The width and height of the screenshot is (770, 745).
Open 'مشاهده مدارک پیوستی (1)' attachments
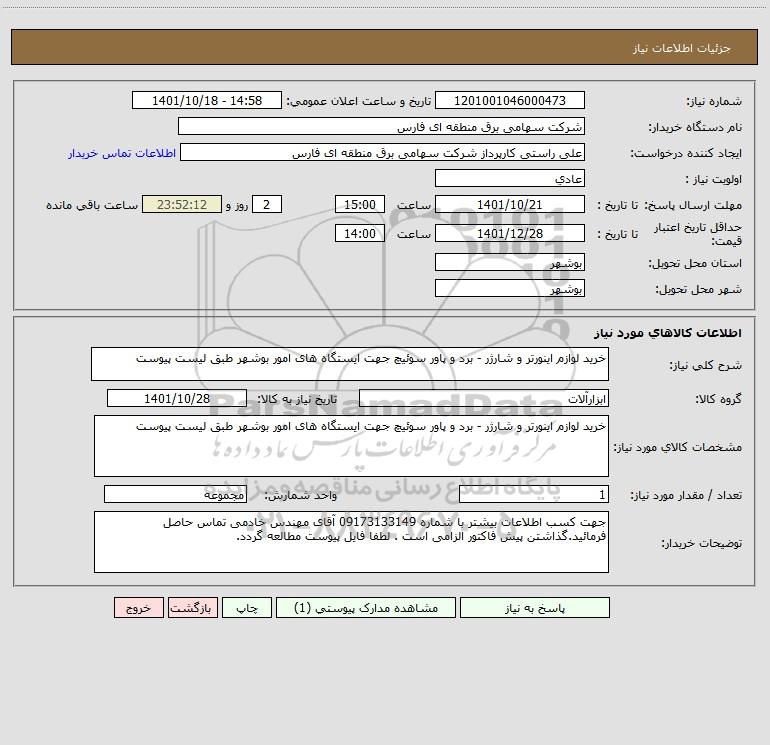[x=365, y=607]
